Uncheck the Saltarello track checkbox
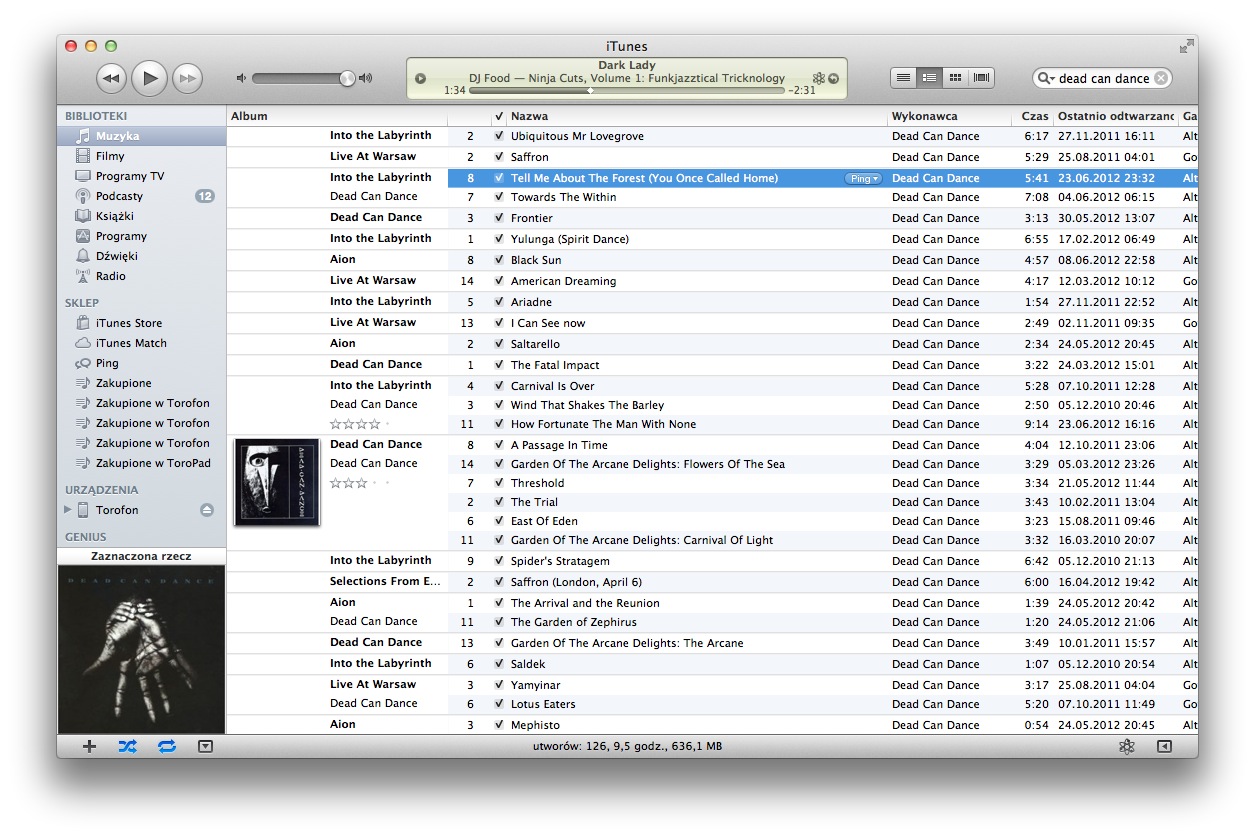1255x837 pixels. click(499, 344)
